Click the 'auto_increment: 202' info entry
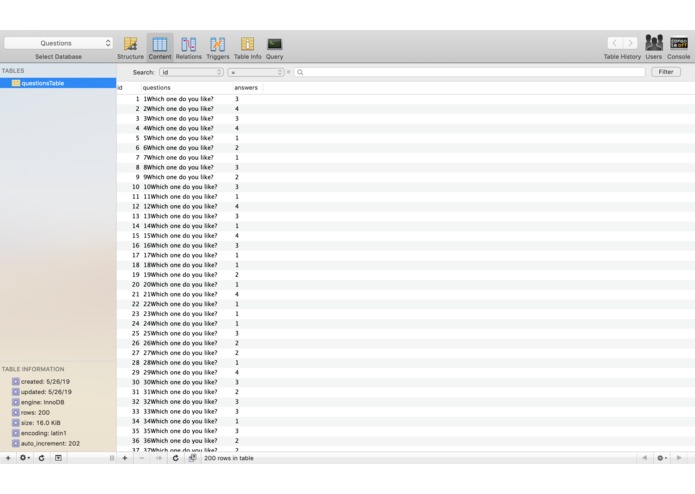The width and height of the screenshot is (695, 494). pyautogui.click(x=46, y=443)
